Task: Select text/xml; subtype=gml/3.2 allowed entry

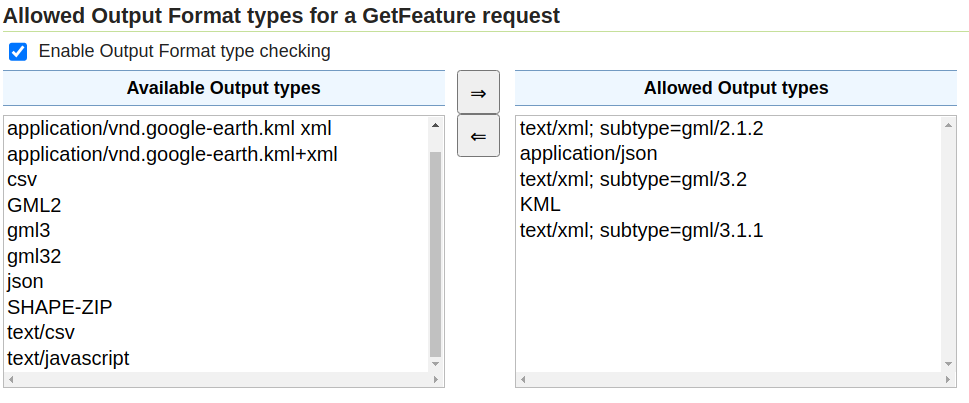Action: click(633, 180)
